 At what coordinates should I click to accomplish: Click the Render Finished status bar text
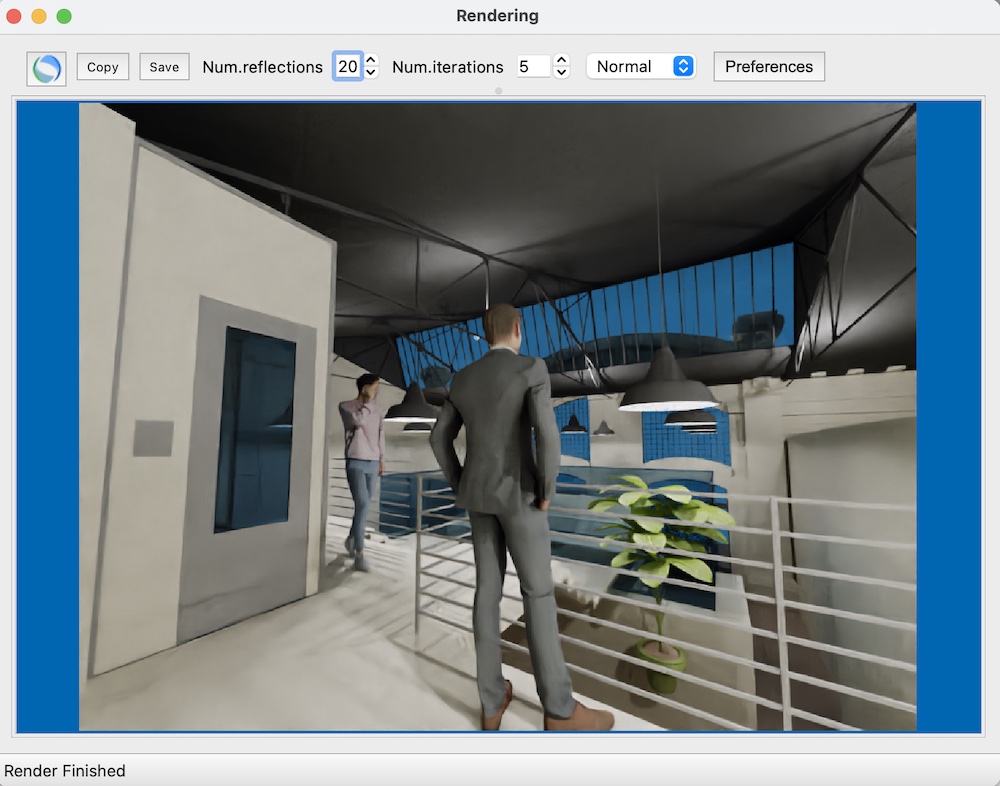[65, 771]
